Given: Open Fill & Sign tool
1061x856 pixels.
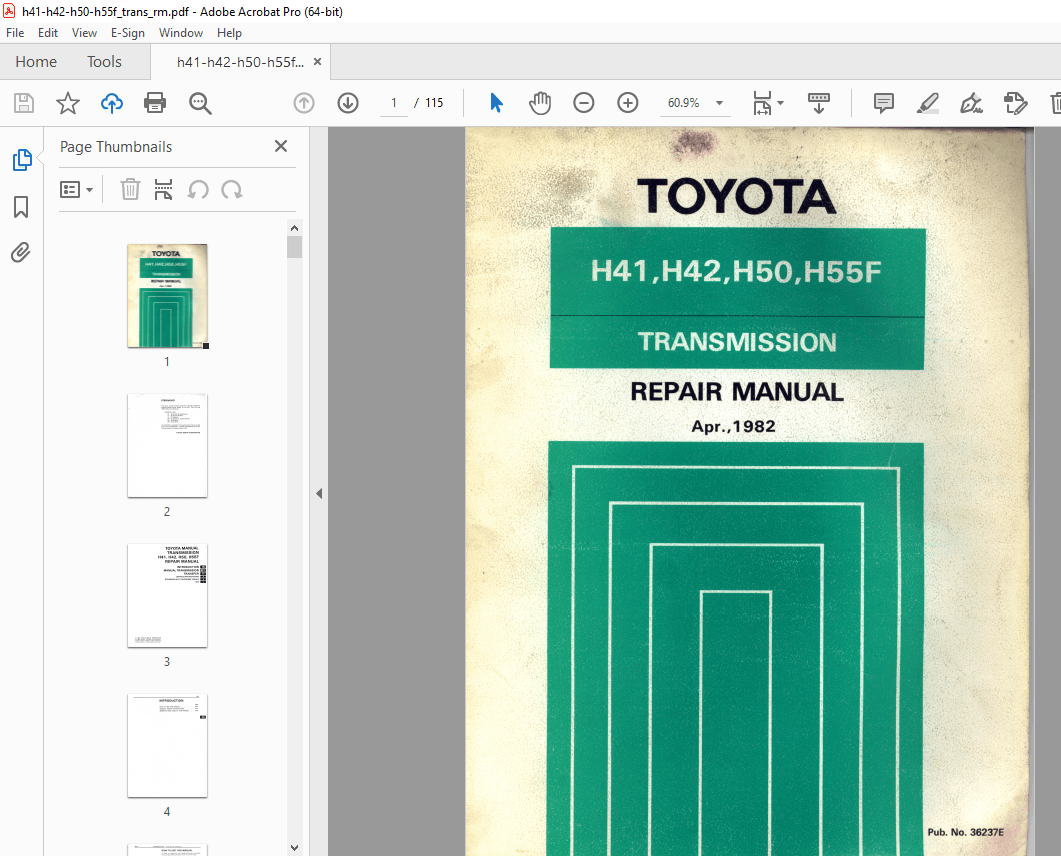Looking at the screenshot, I should (x=971, y=103).
